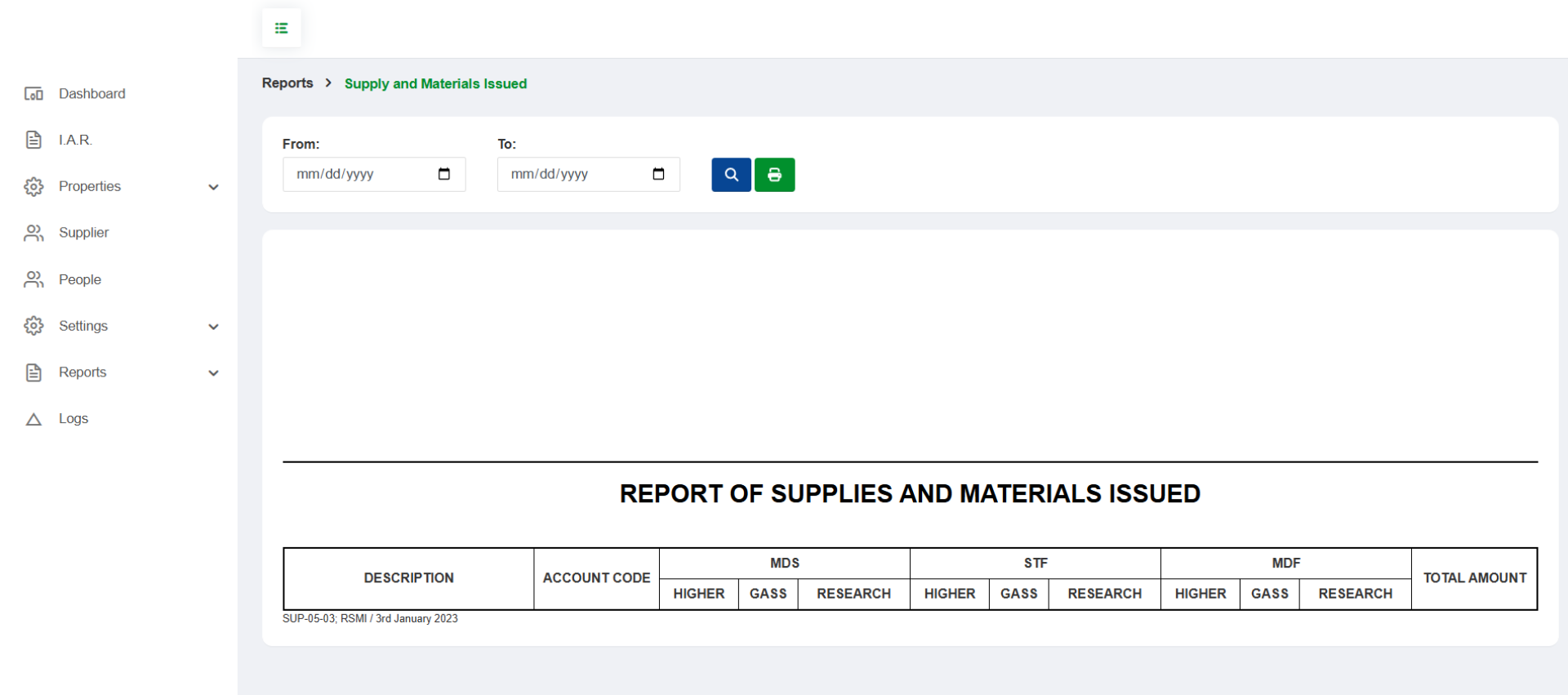Click the From date input field
This screenshot has width=1568, height=695.
(359, 174)
